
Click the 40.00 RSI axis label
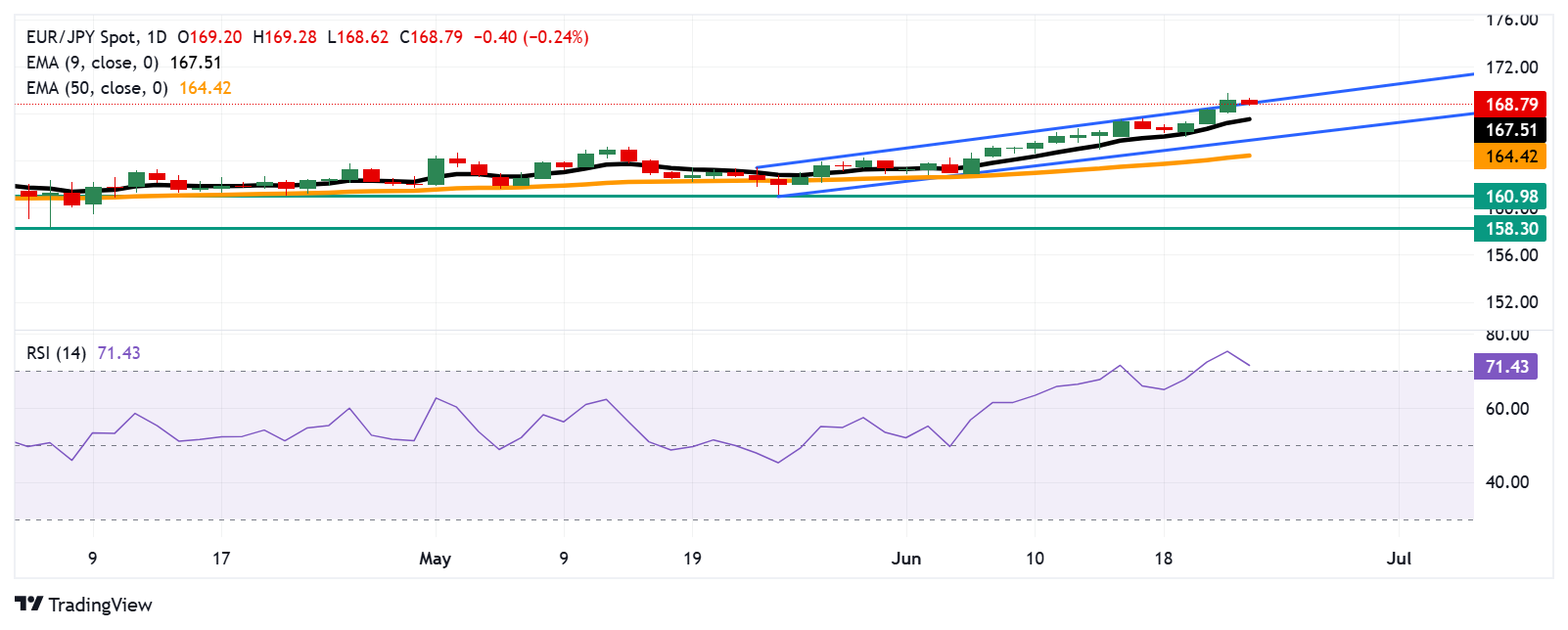(1507, 482)
